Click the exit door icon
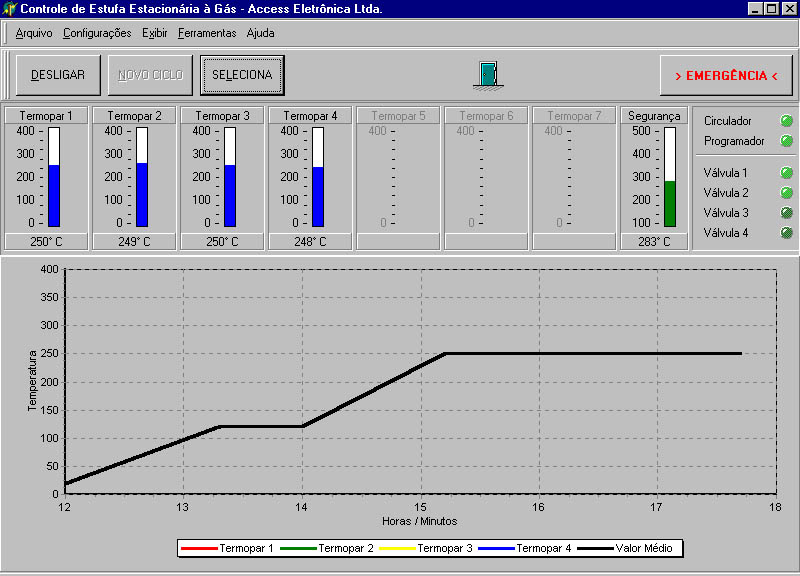 pos(486,75)
